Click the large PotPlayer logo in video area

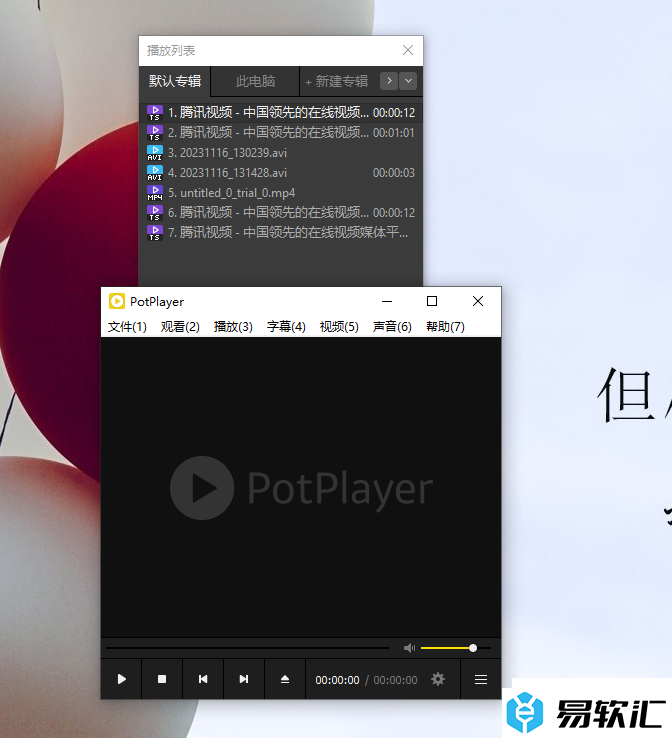(x=301, y=488)
